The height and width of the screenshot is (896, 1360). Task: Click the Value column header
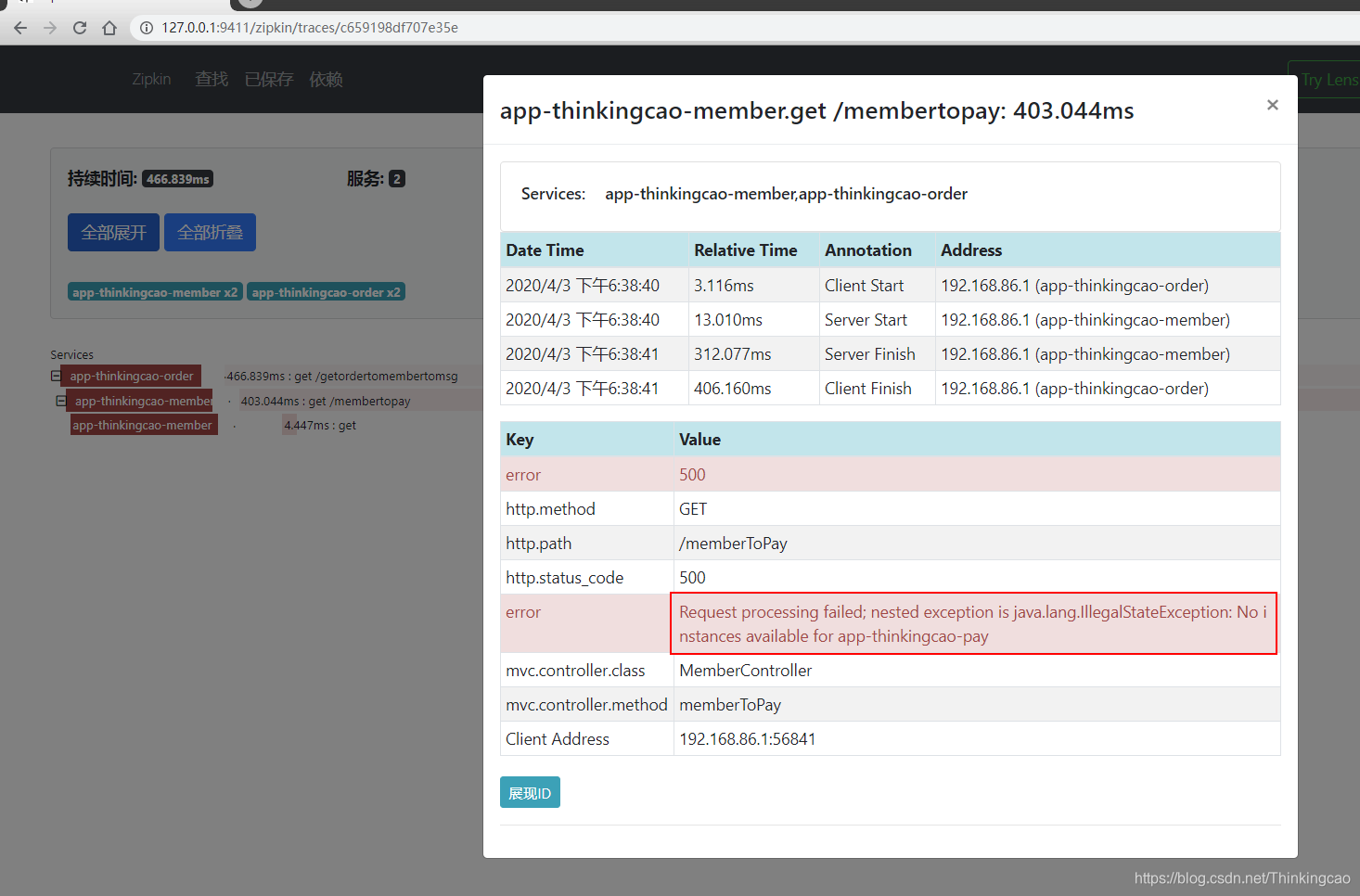tap(977, 440)
